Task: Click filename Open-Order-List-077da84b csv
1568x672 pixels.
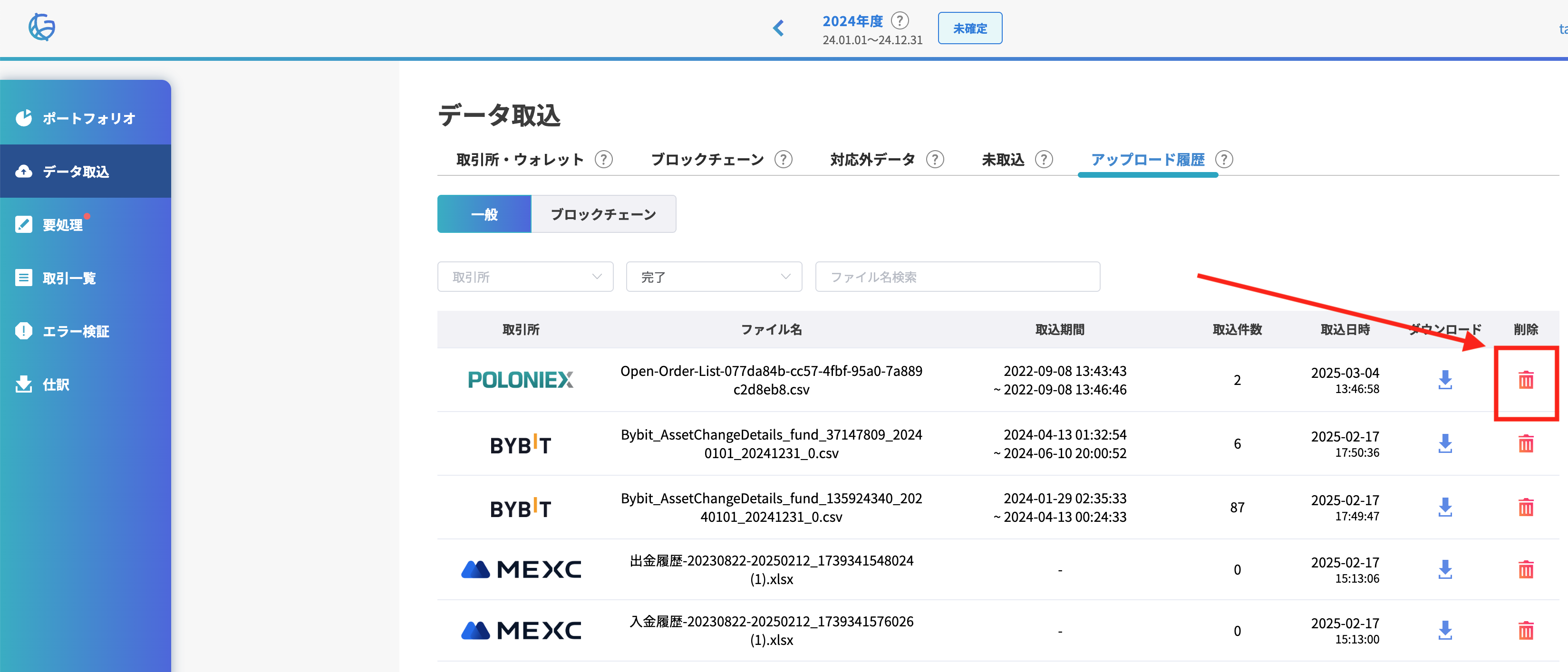Action: 771,380
